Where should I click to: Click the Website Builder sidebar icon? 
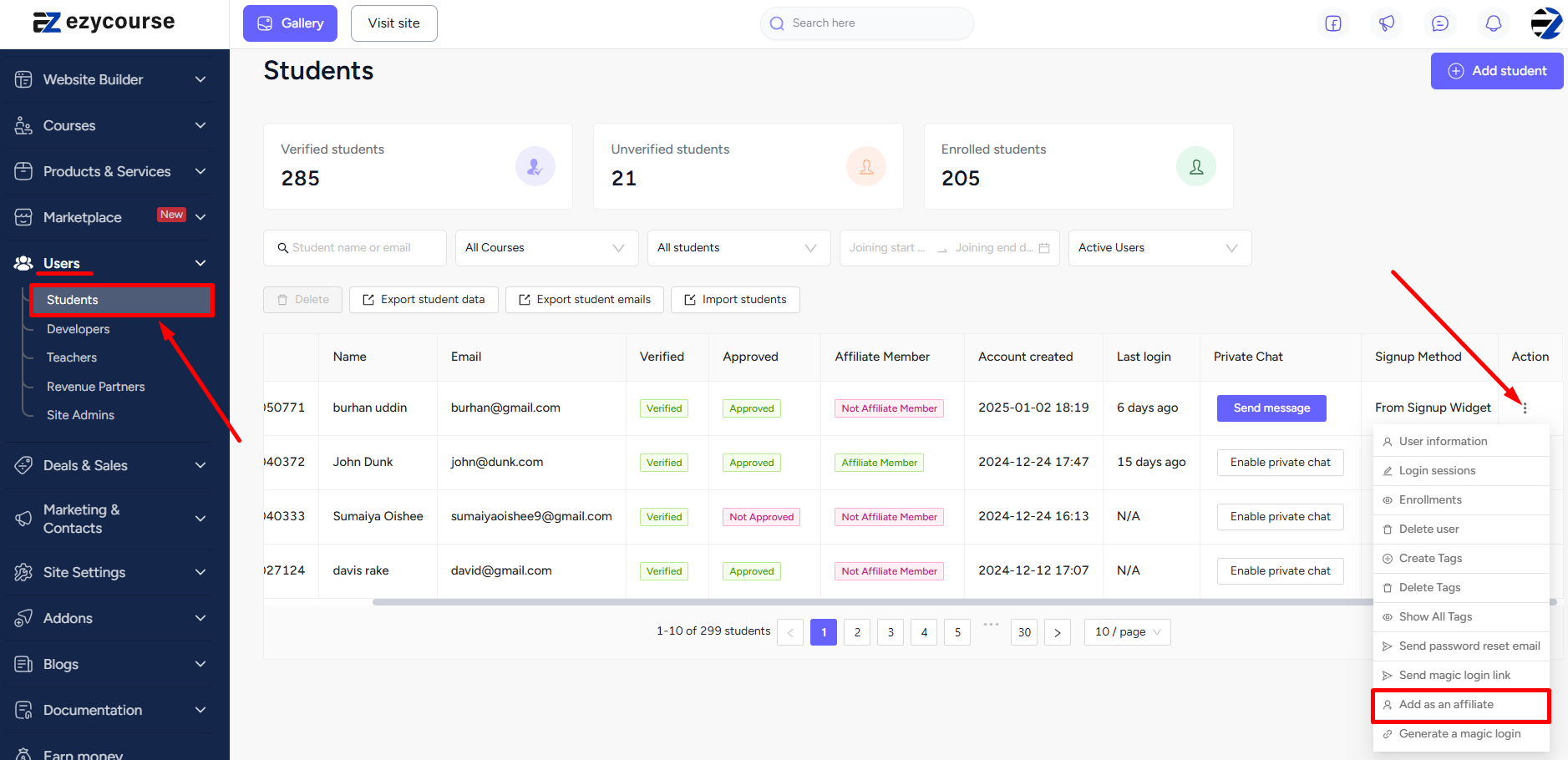pyautogui.click(x=23, y=79)
